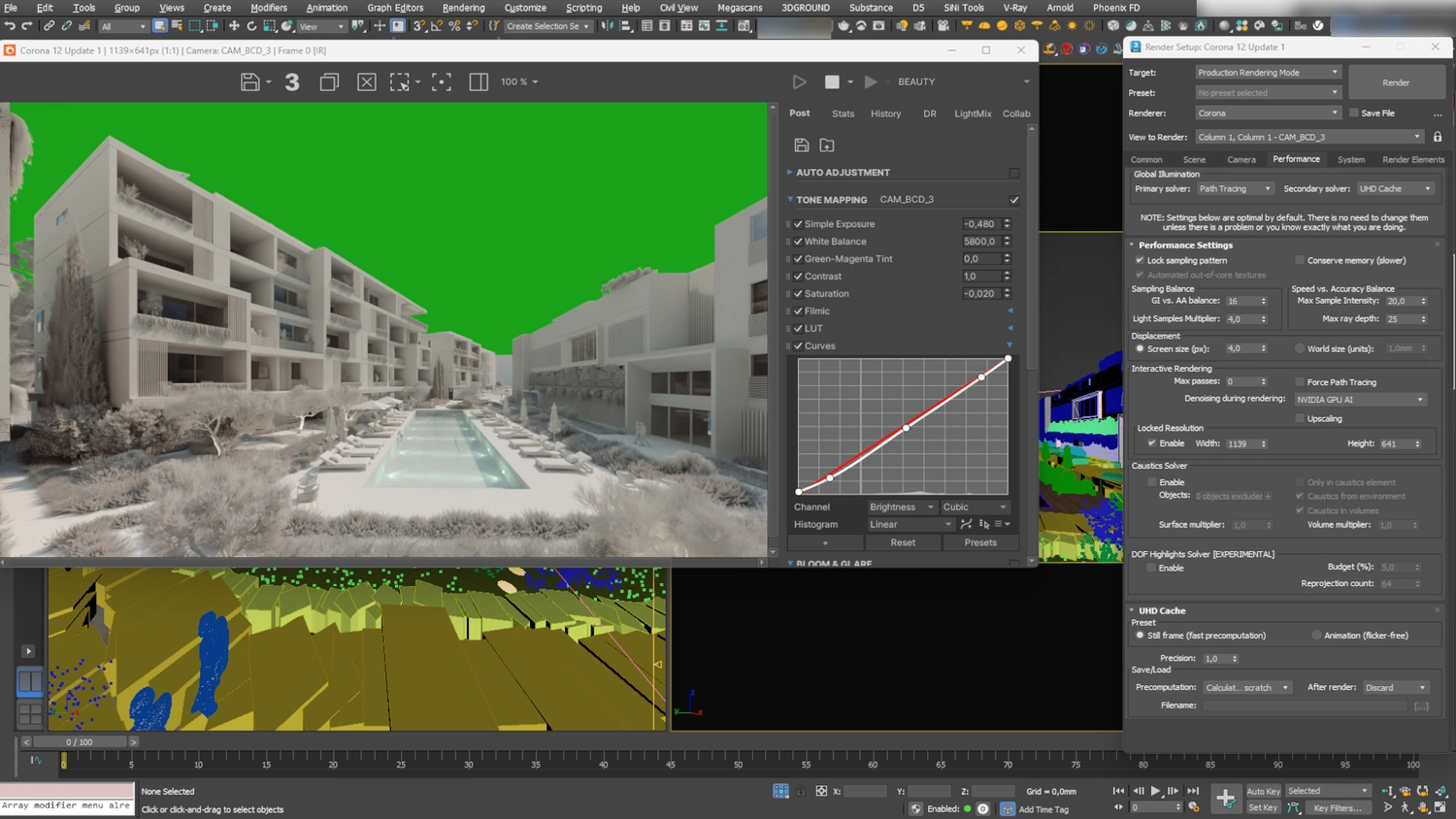Open the Channel Brightness dropdown
Image resolution: width=1456 pixels, height=819 pixels.
point(901,507)
